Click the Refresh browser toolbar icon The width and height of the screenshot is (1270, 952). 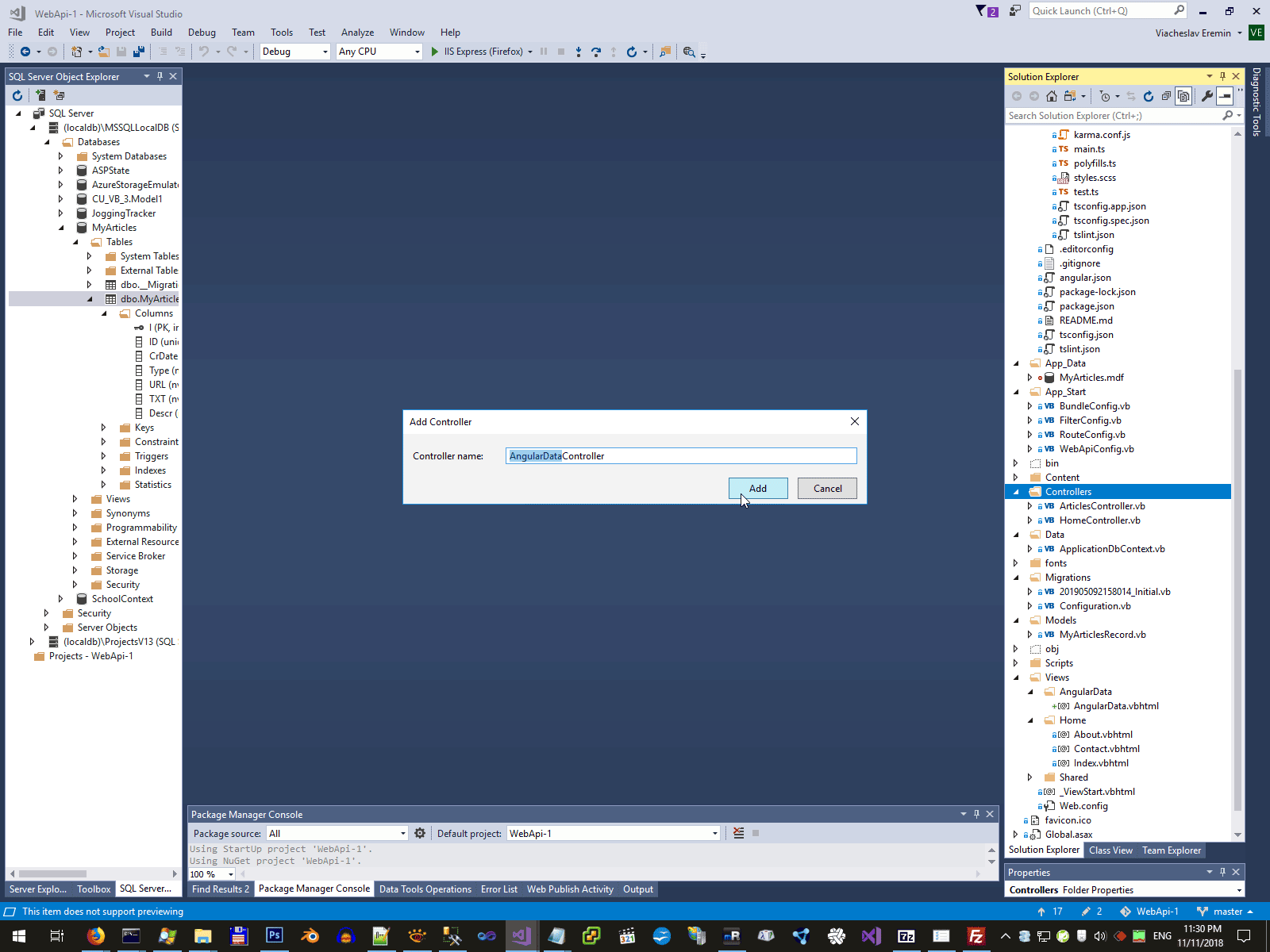coord(632,52)
